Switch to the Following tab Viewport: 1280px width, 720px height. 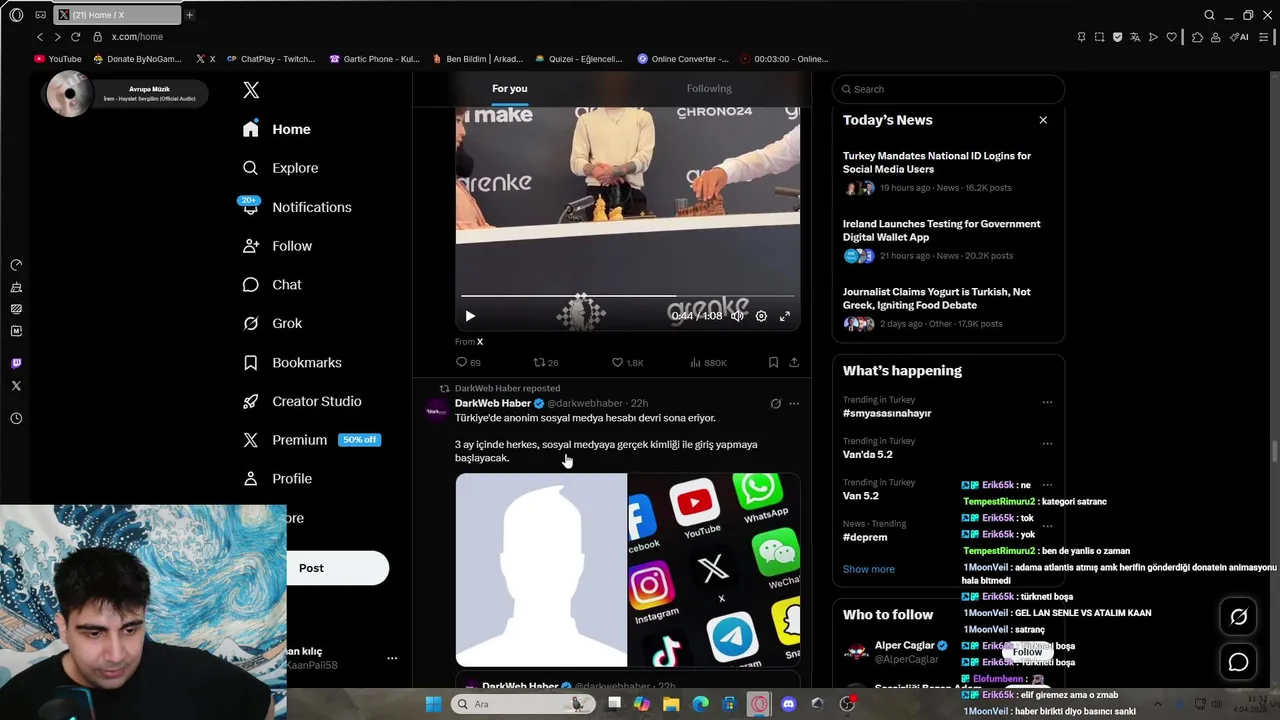click(x=709, y=89)
